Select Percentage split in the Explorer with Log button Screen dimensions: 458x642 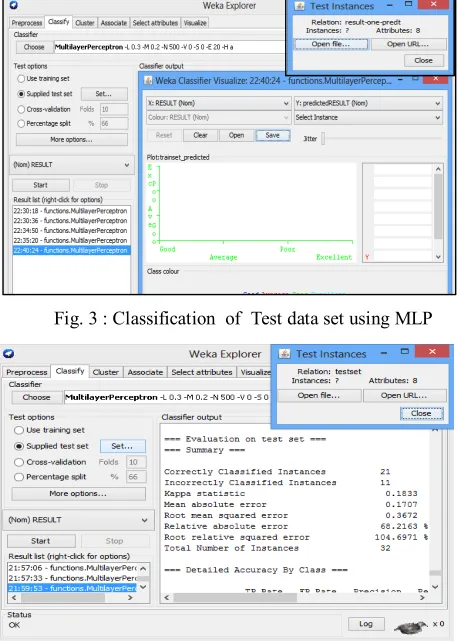[19, 477]
